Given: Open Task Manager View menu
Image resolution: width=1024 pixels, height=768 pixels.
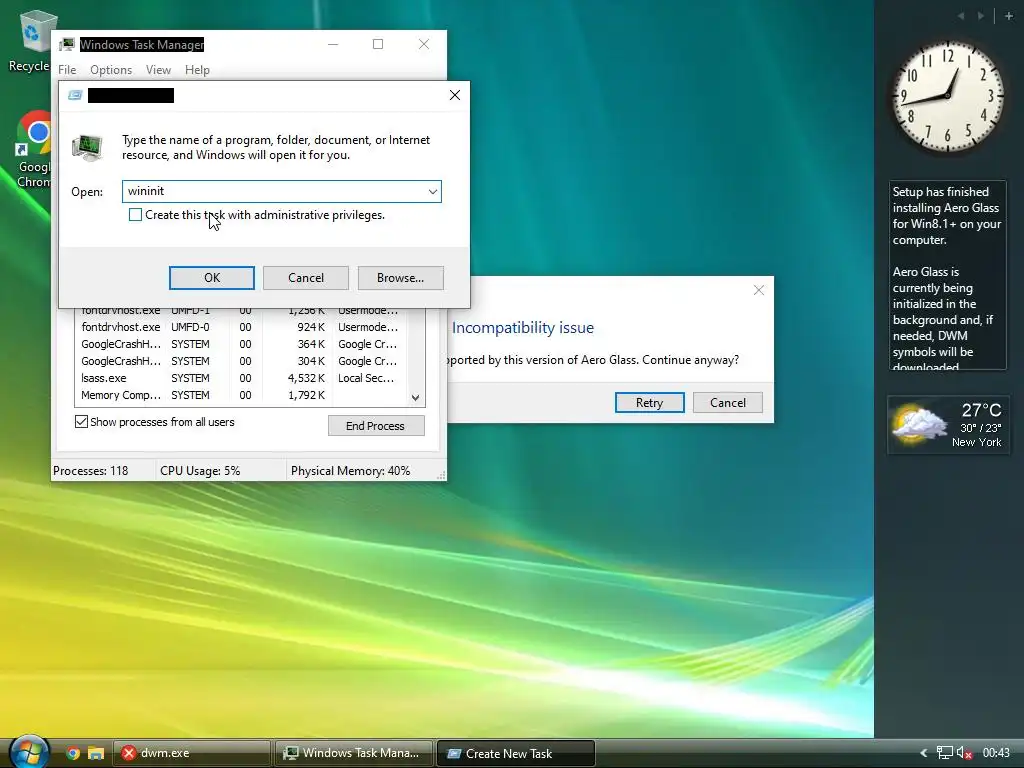Looking at the screenshot, I should pos(158,70).
